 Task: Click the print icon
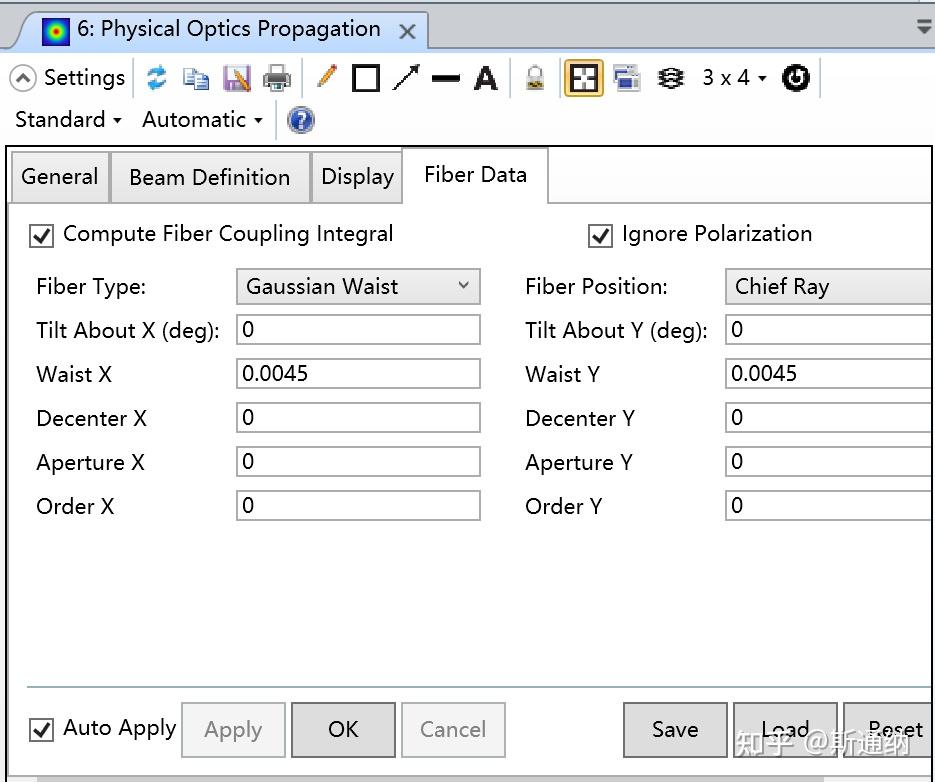(277, 78)
